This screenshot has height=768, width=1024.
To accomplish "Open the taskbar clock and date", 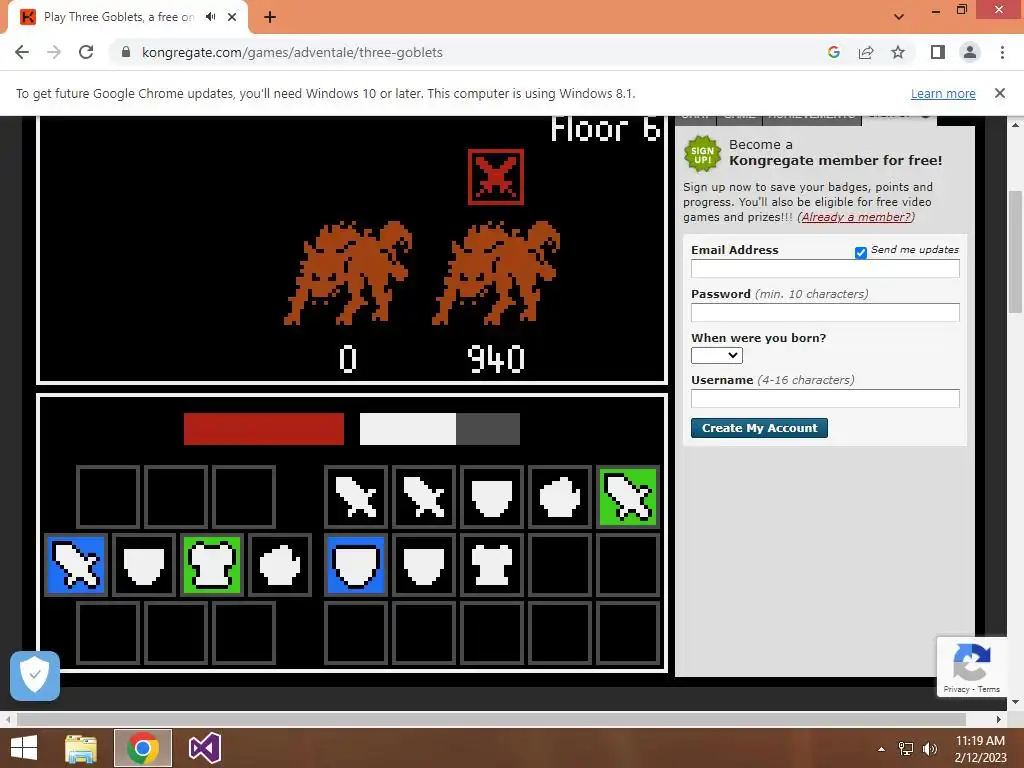I will (x=980, y=749).
